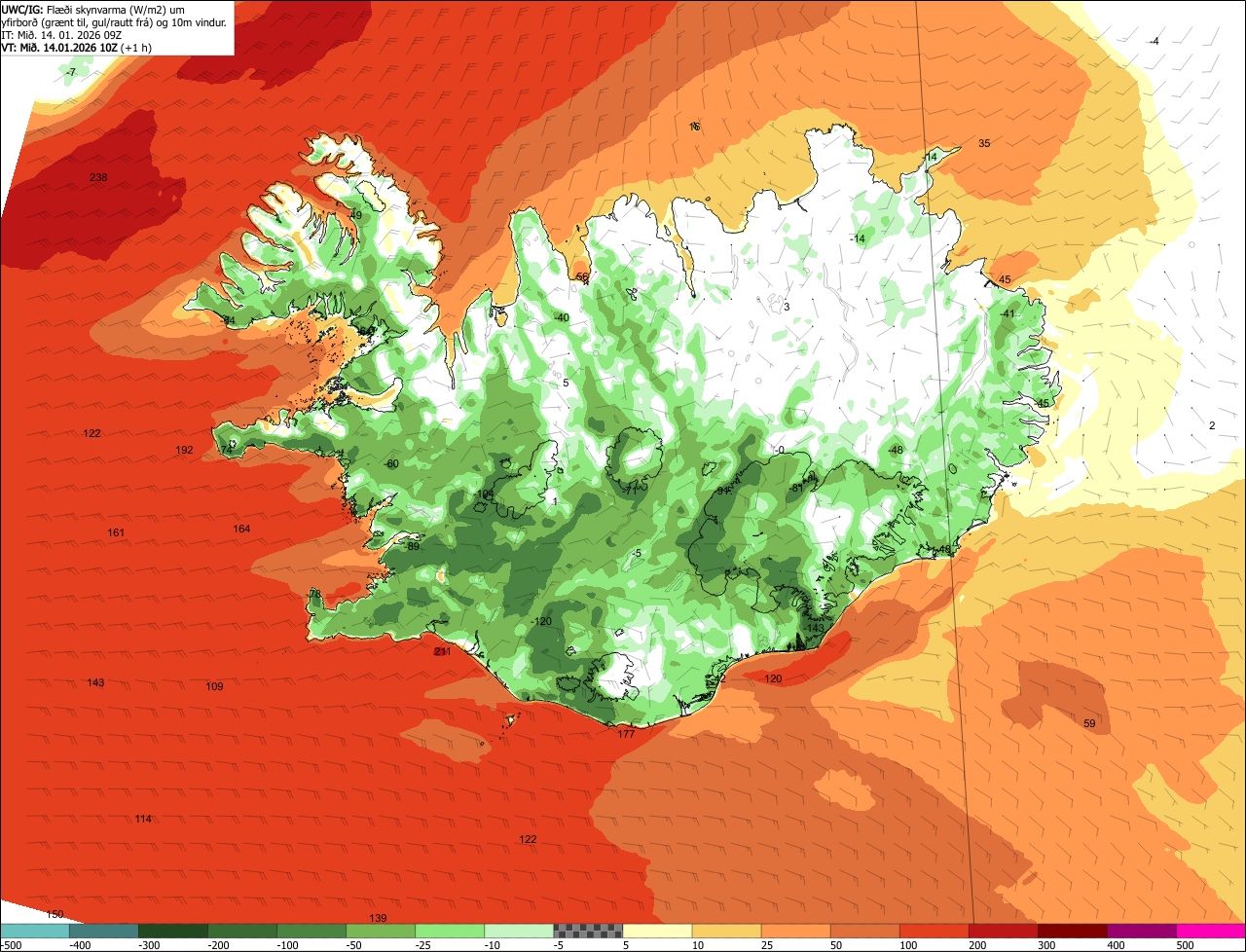Click the 164 flux value near the coast
The width and height of the screenshot is (1246, 952).
click(241, 529)
